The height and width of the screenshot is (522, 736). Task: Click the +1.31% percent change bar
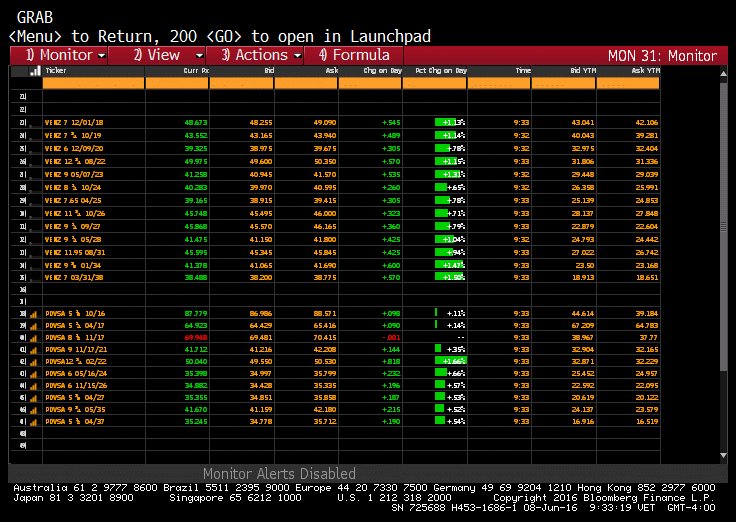click(x=450, y=175)
